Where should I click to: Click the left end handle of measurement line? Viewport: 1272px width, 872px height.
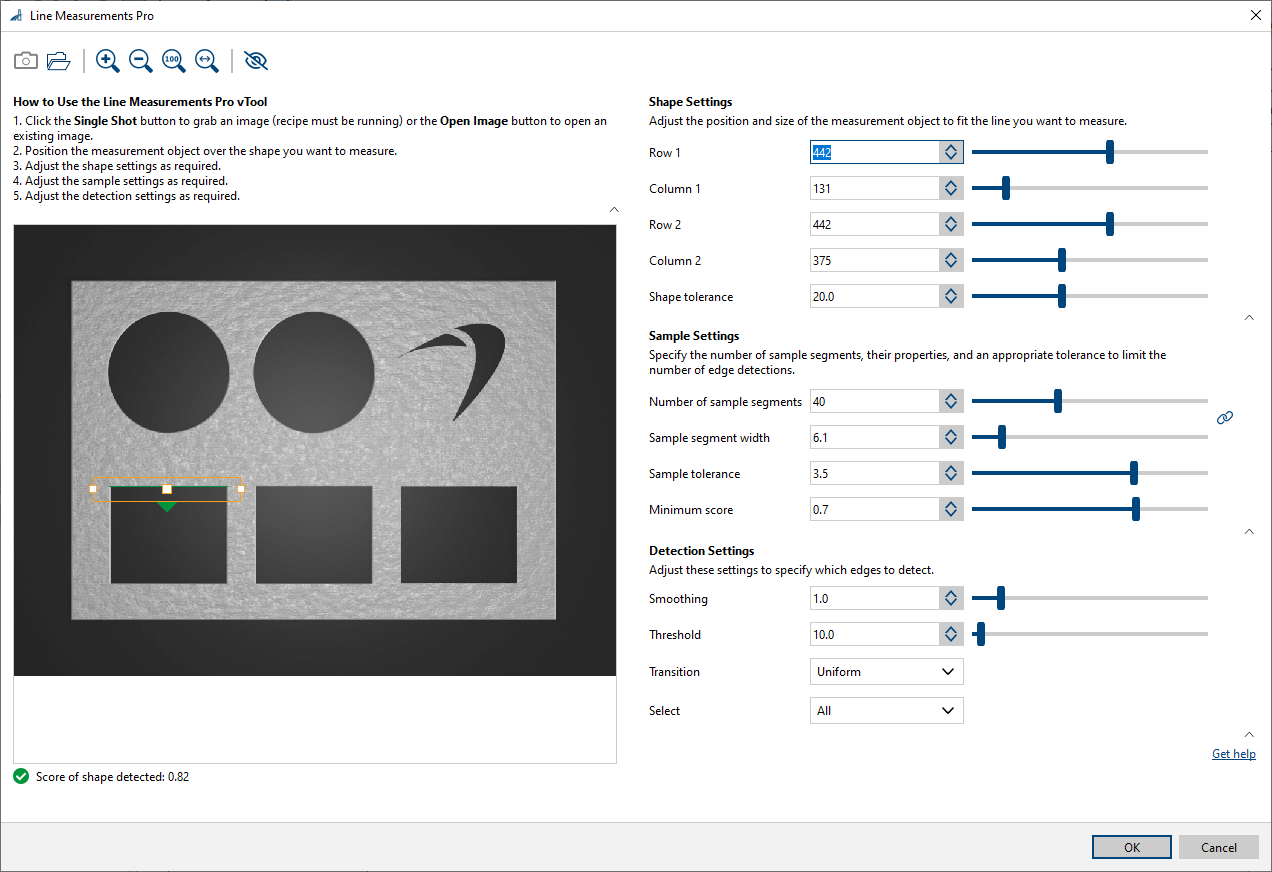(x=93, y=489)
